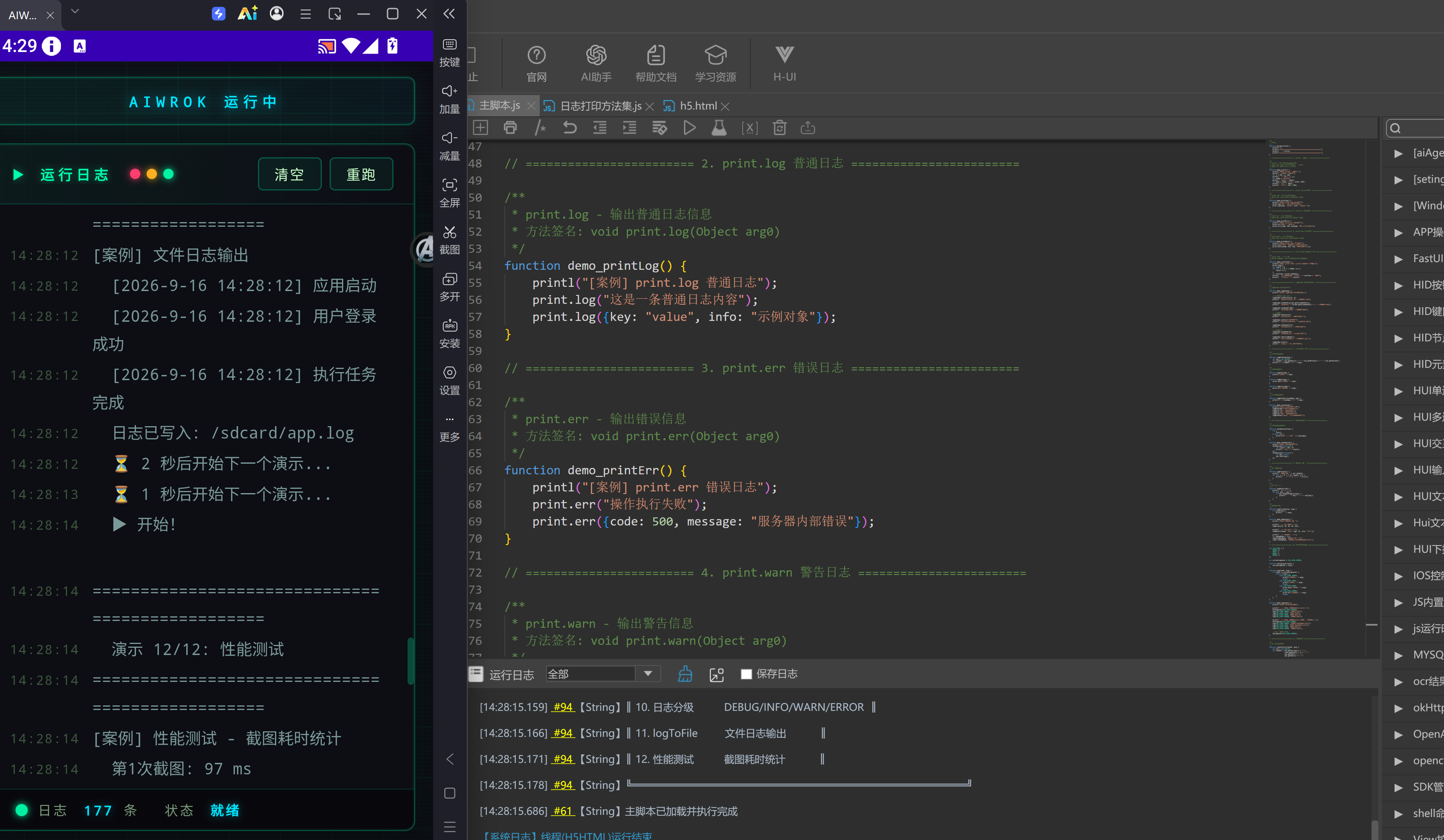Click the Android back arrow in sidebar

click(450, 759)
